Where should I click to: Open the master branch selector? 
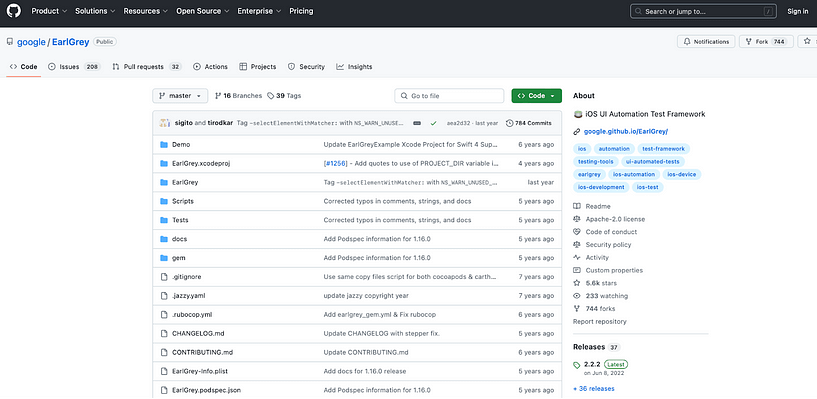[x=180, y=96]
